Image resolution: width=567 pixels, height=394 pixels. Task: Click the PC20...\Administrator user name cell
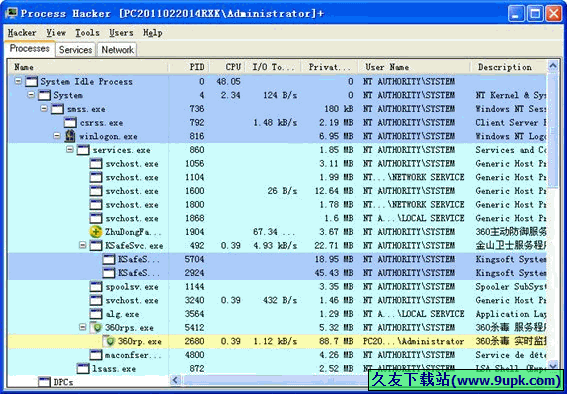413,342
